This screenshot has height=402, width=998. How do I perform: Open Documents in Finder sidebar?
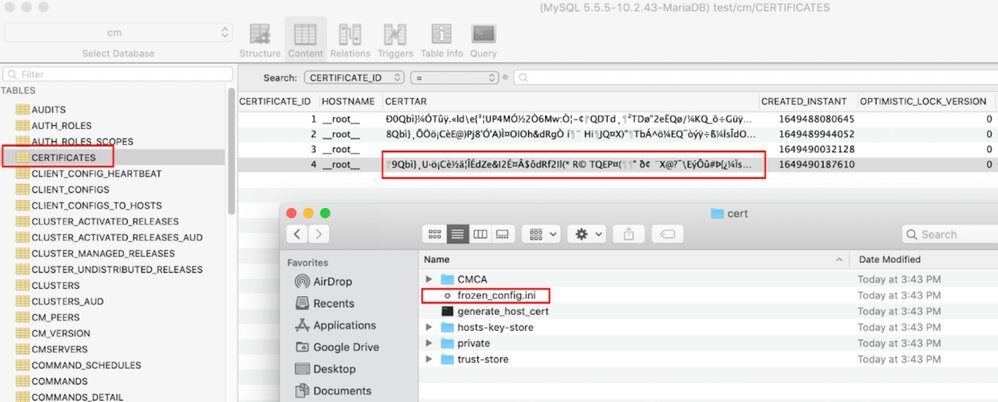click(x=333, y=391)
